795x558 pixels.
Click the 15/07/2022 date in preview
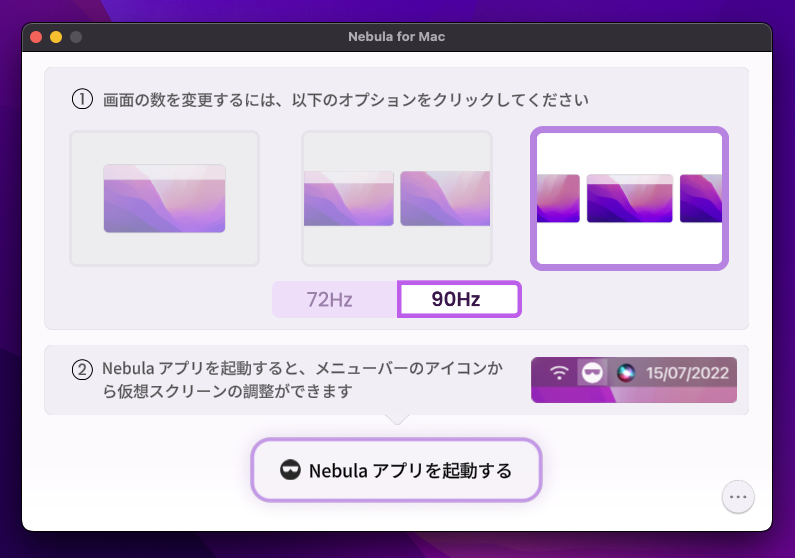point(687,373)
